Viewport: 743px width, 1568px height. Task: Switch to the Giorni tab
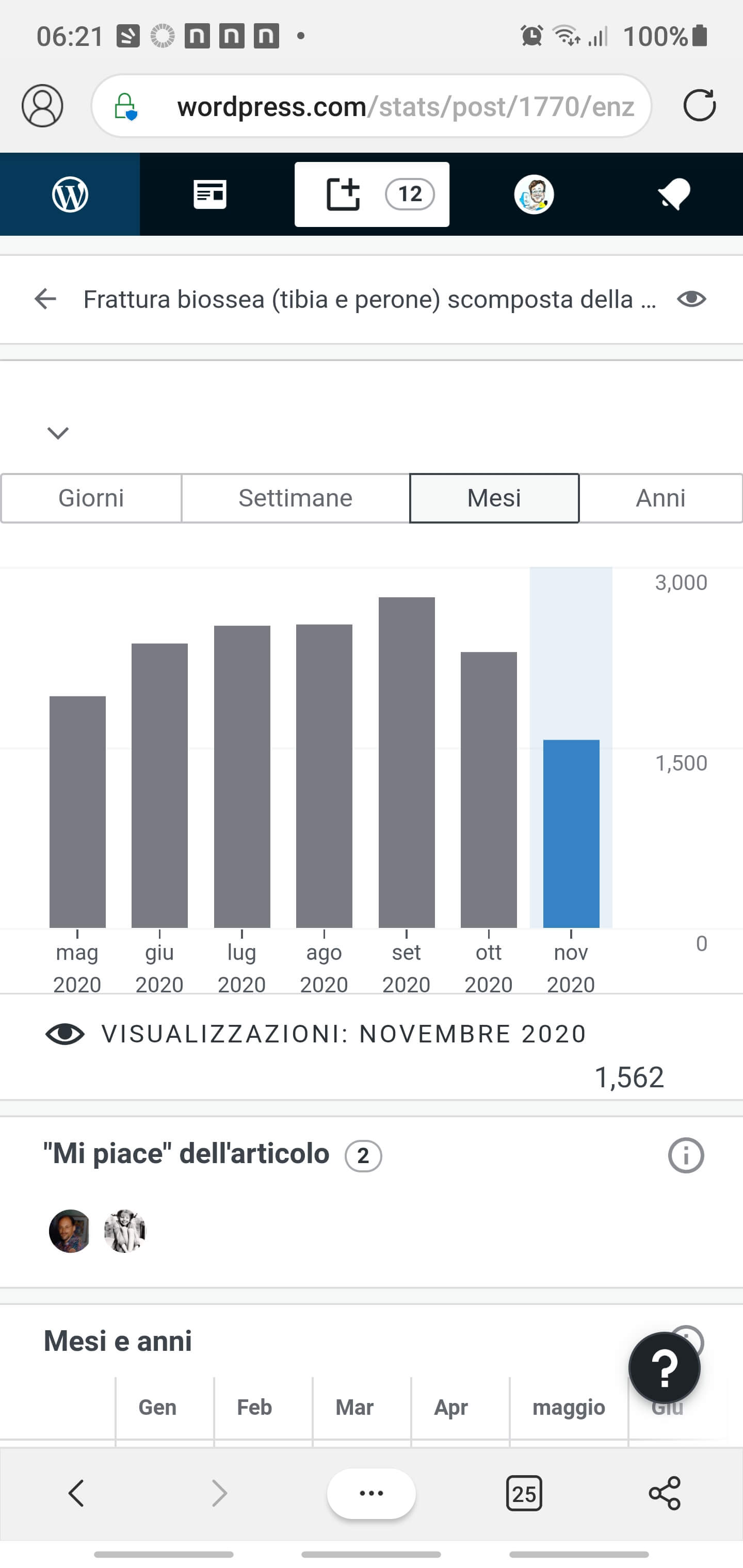click(91, 498)
